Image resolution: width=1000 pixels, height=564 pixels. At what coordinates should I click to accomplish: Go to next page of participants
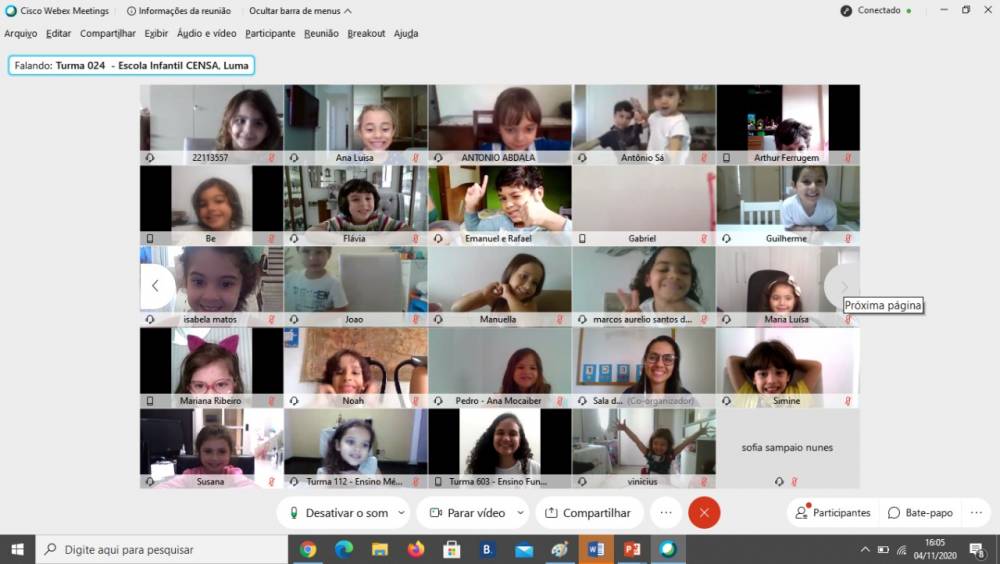[843, 286]
